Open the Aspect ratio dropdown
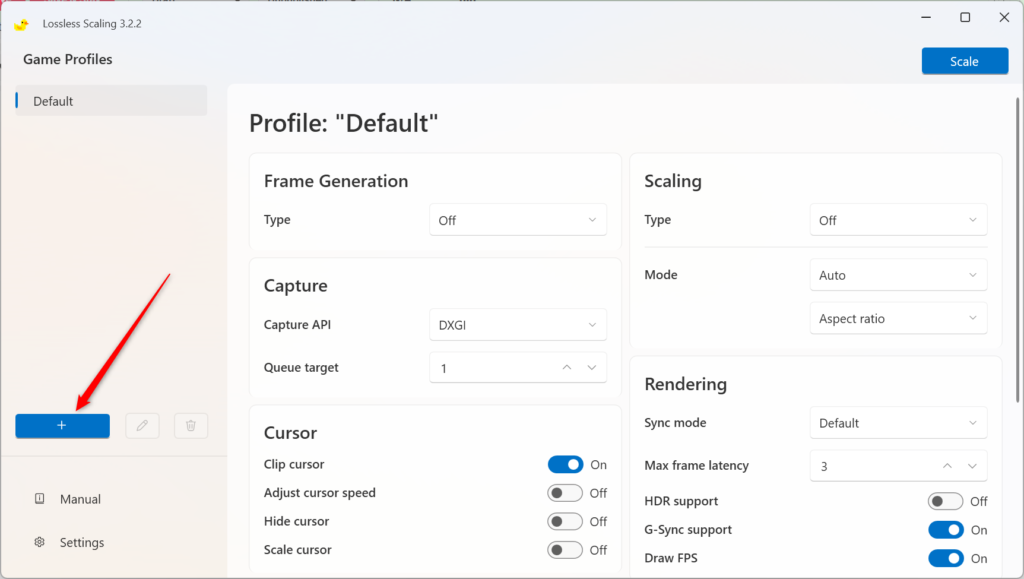1024x579 pixels. click(897, 318)
